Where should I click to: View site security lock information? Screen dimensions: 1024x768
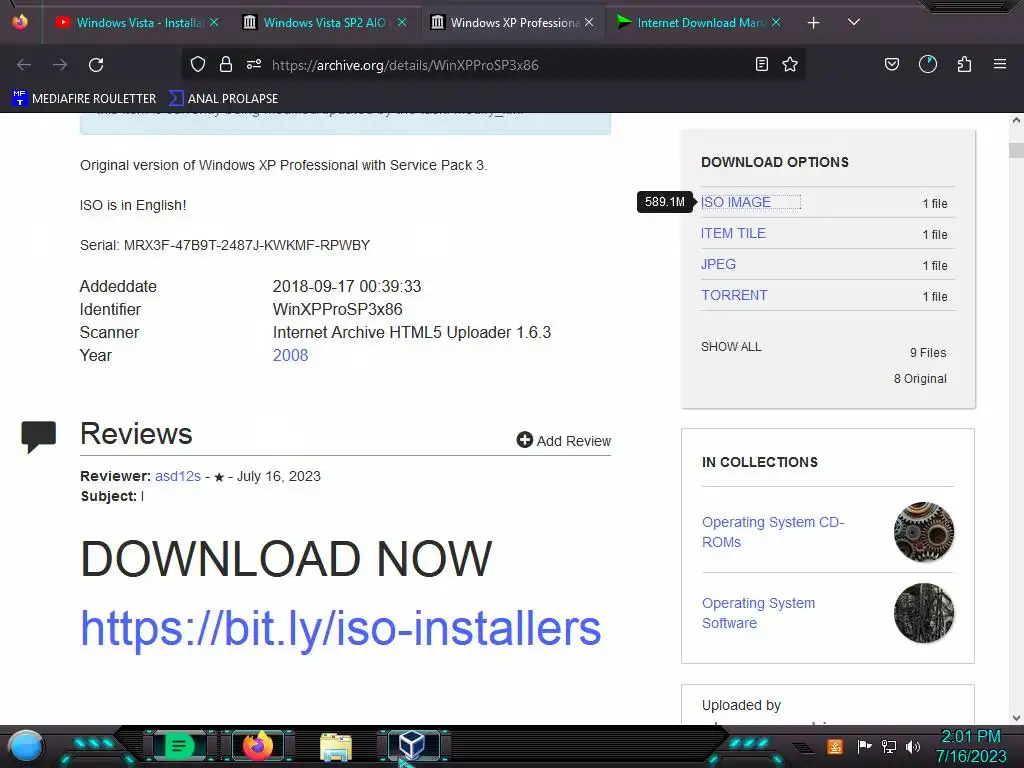pyautogui.click(x=226, y=64)
